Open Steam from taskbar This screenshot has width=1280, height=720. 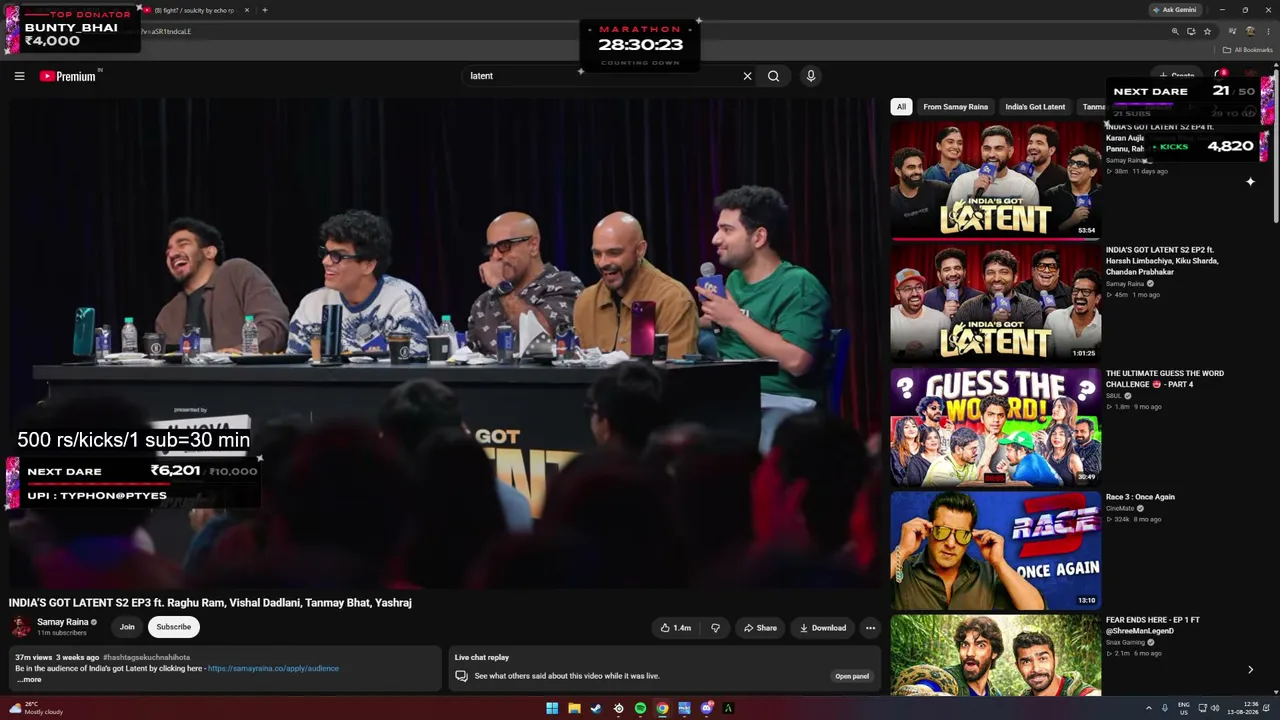tap(596, 709)
